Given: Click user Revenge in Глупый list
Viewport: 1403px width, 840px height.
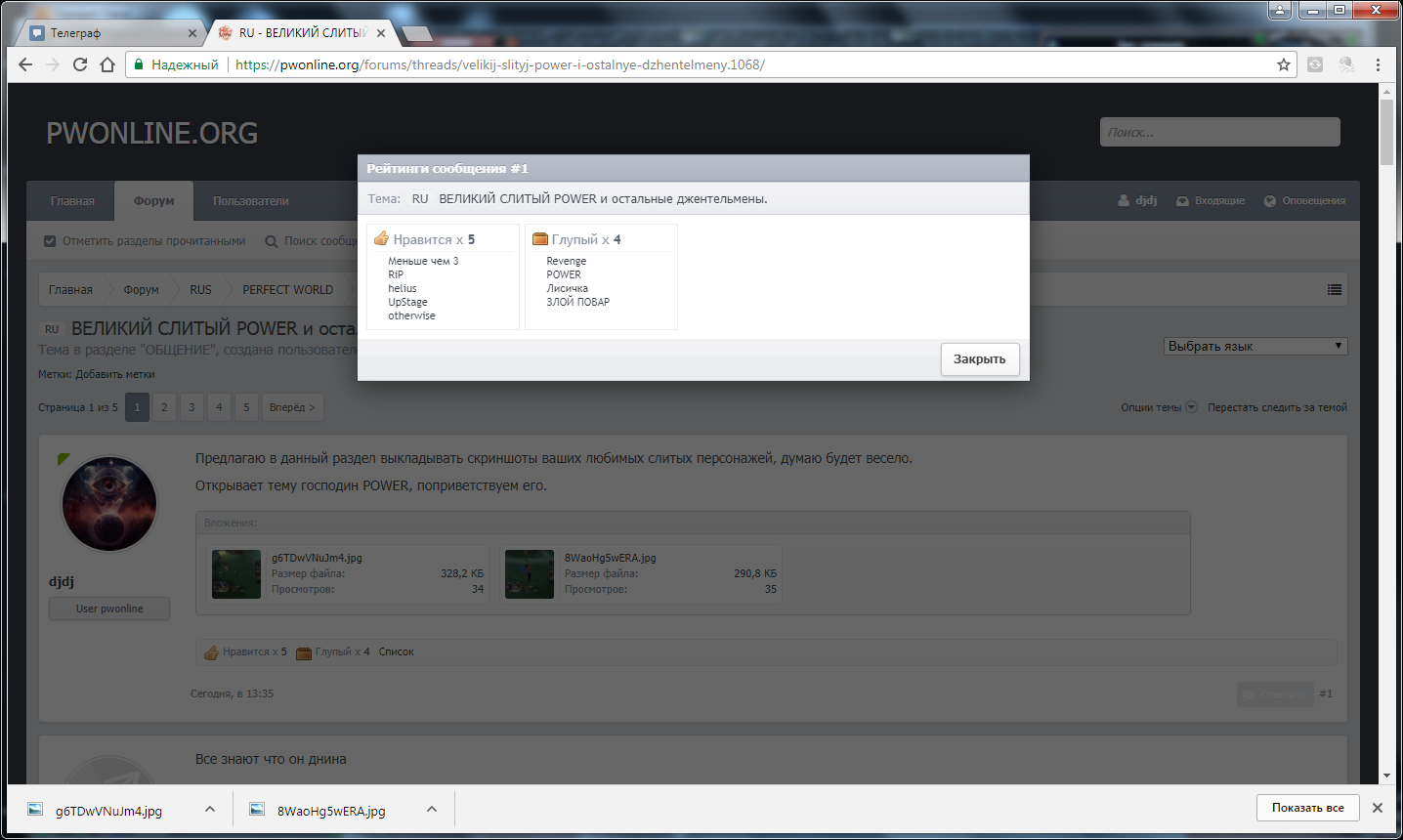Looking at the screenshot, I should [567, 261].
